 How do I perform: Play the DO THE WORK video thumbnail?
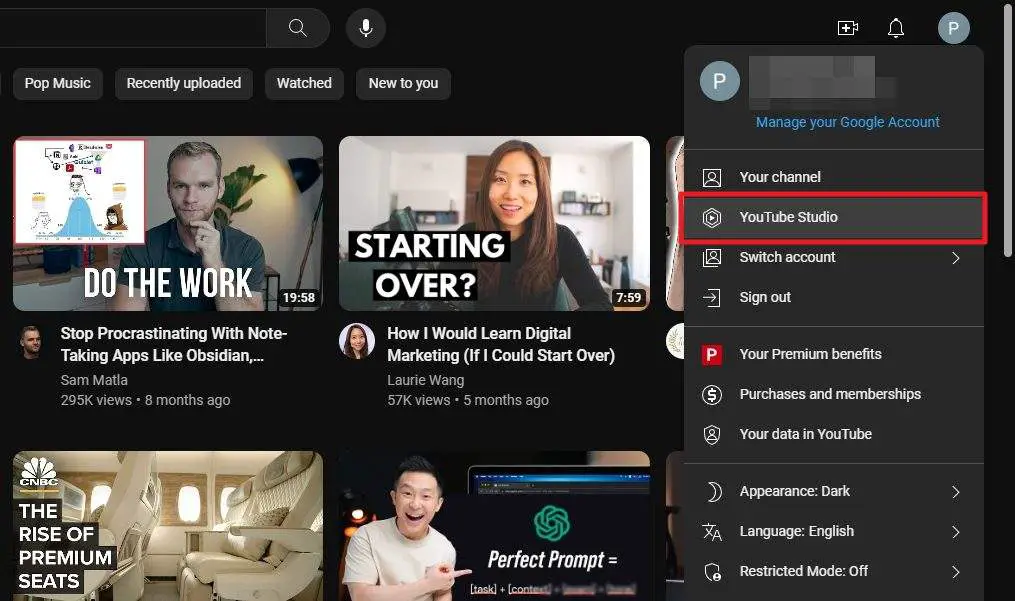[168, 223]
